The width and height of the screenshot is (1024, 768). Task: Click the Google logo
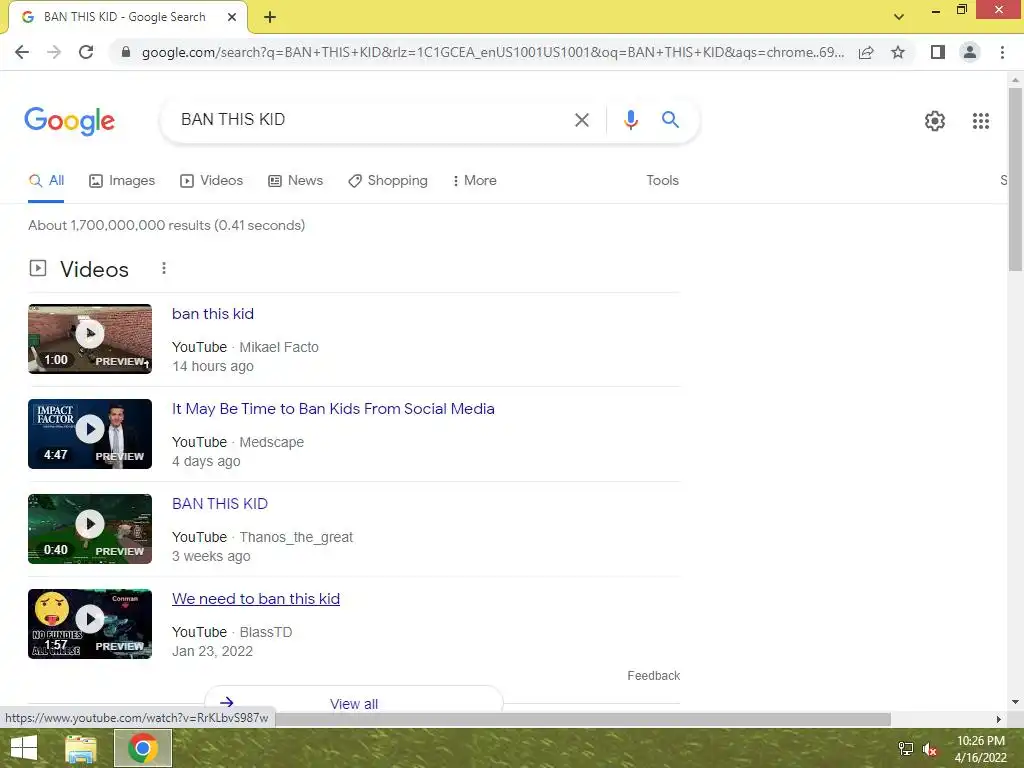tap(69, 121)
